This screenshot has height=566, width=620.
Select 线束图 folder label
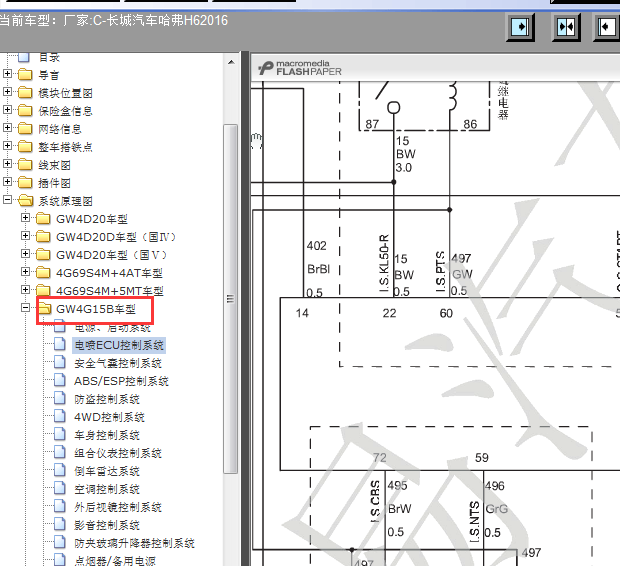54,165
